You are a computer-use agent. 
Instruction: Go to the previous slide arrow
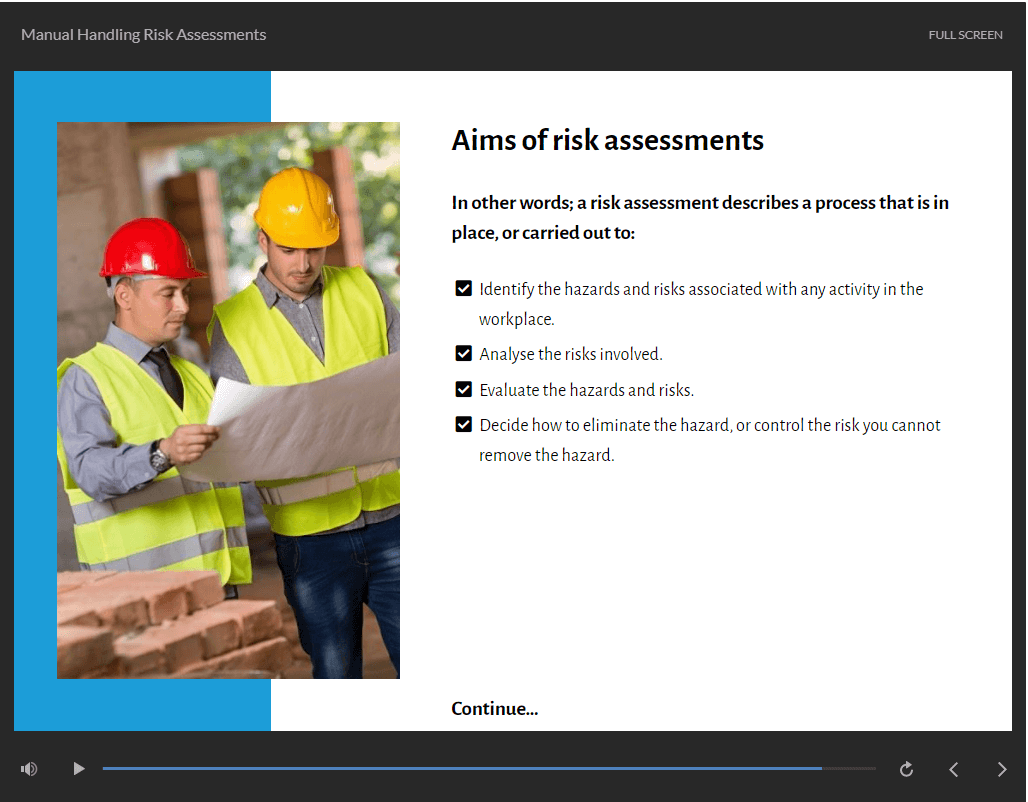(954, 769)
